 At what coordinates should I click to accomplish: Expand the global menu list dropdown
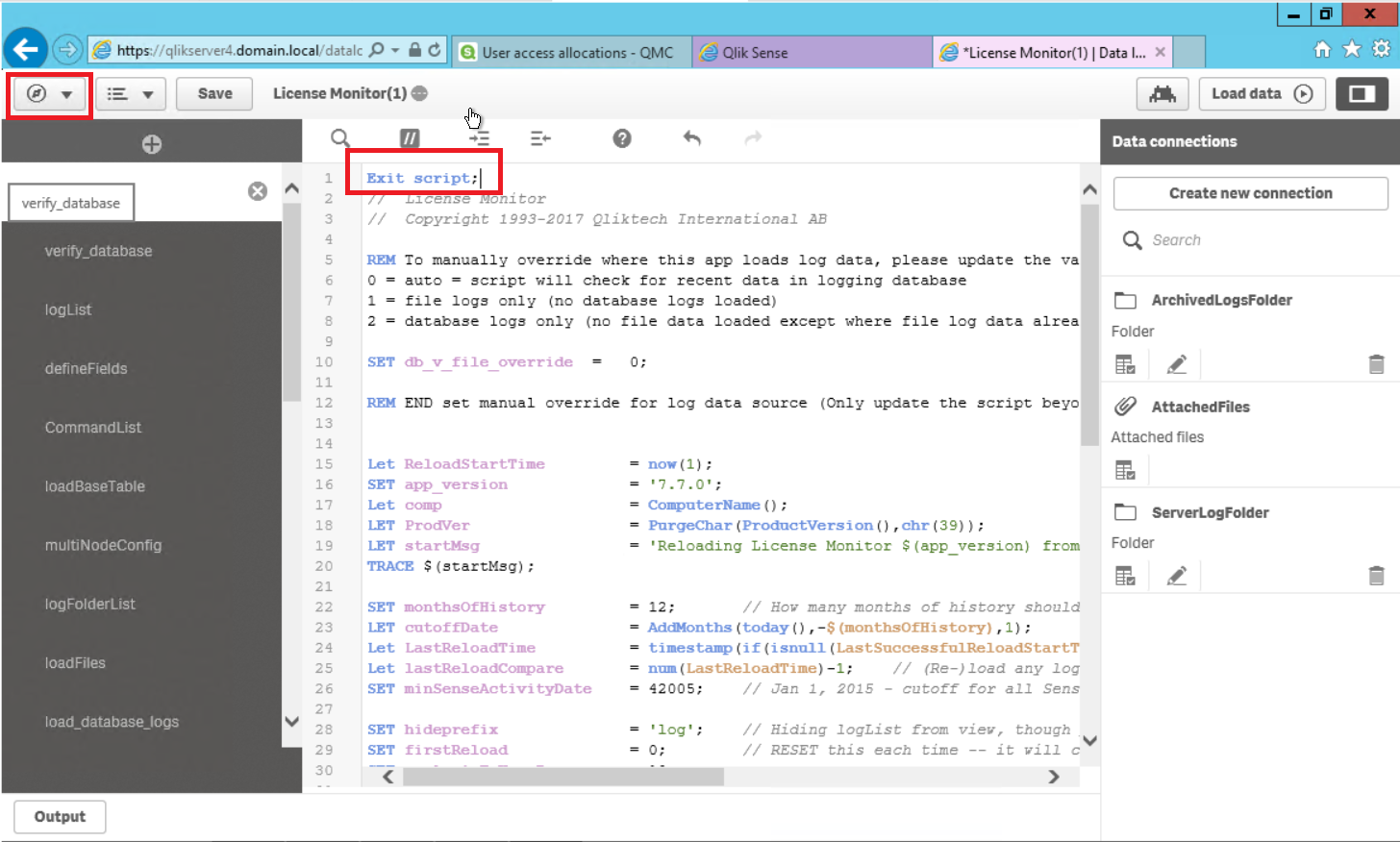pyautogui.click(x=130, y=94)
